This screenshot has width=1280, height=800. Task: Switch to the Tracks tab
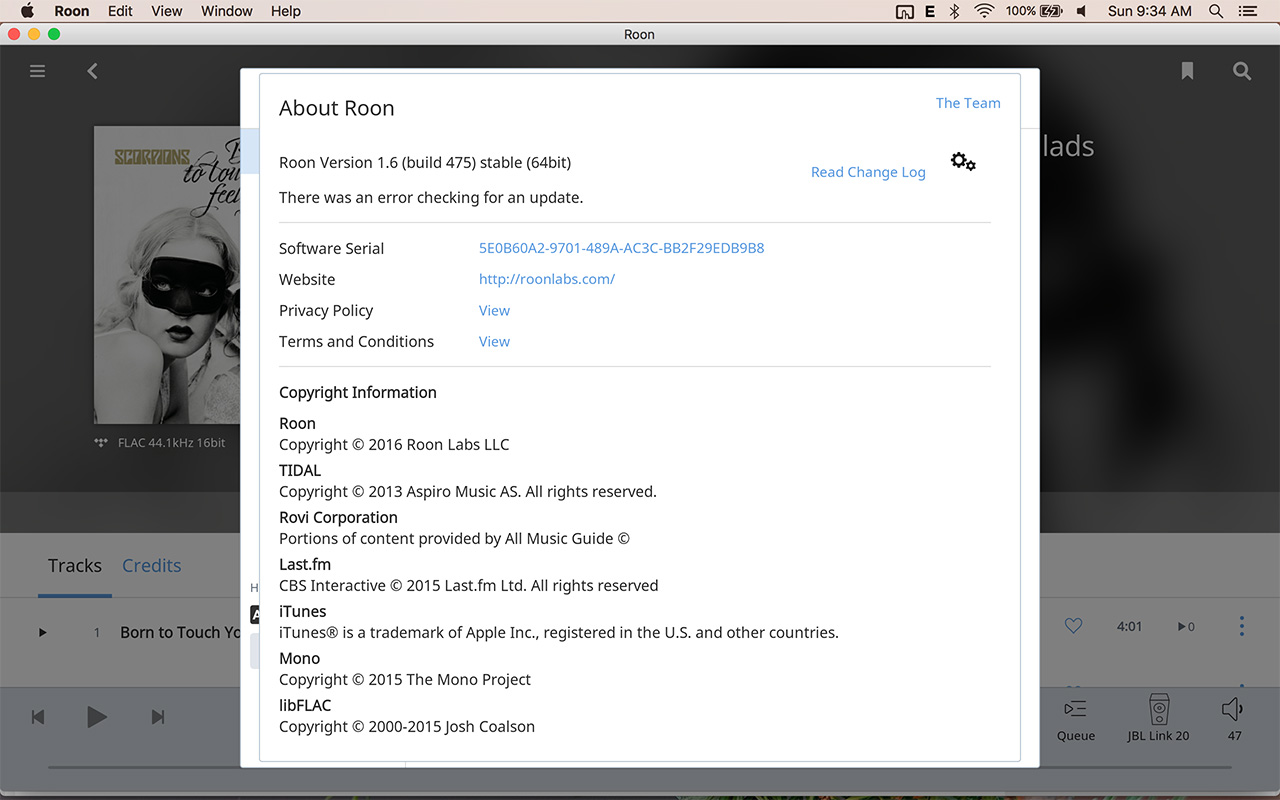(x=75, y=565)
